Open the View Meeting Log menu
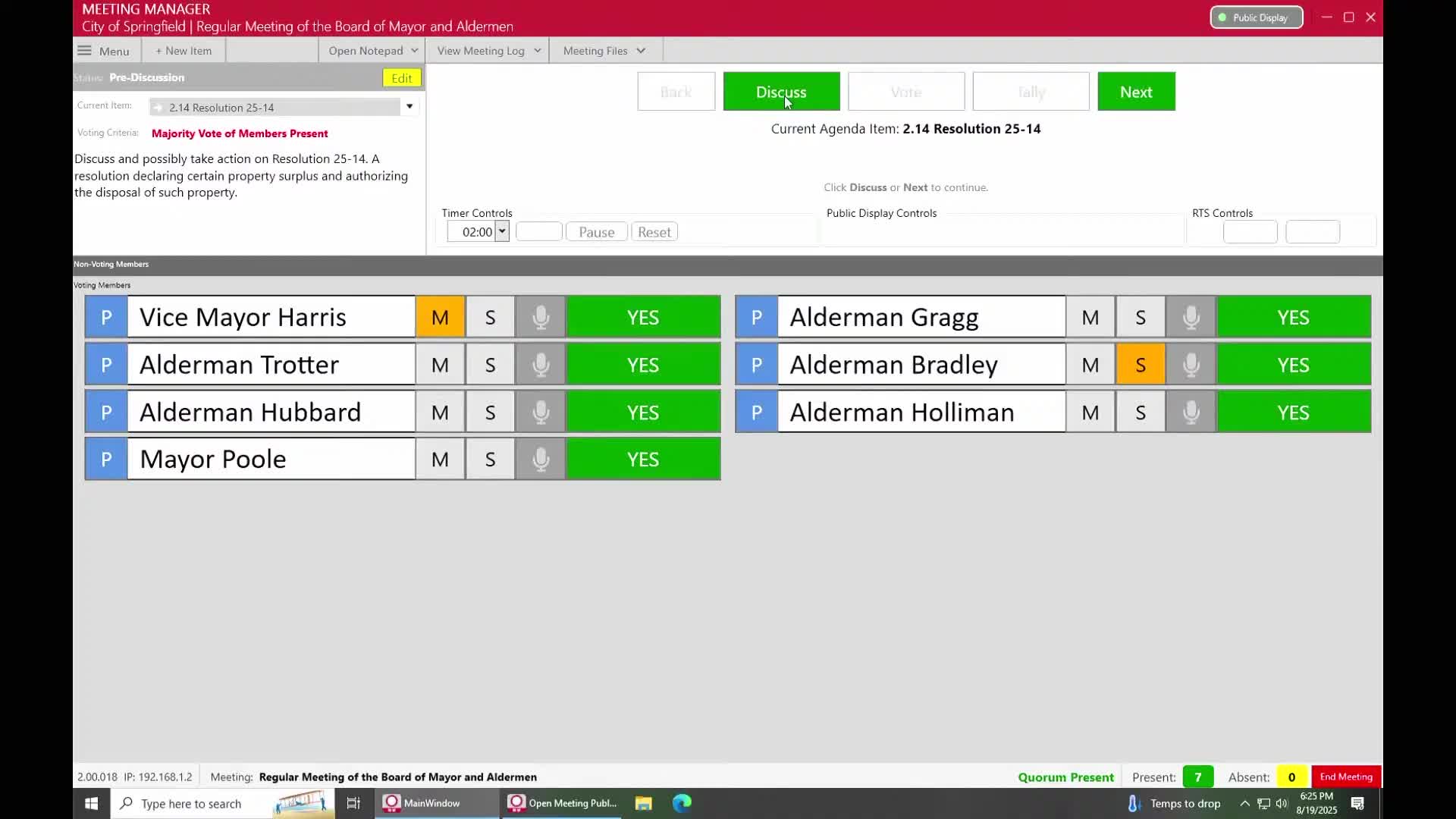The image size is (1456, 819). 488,51
